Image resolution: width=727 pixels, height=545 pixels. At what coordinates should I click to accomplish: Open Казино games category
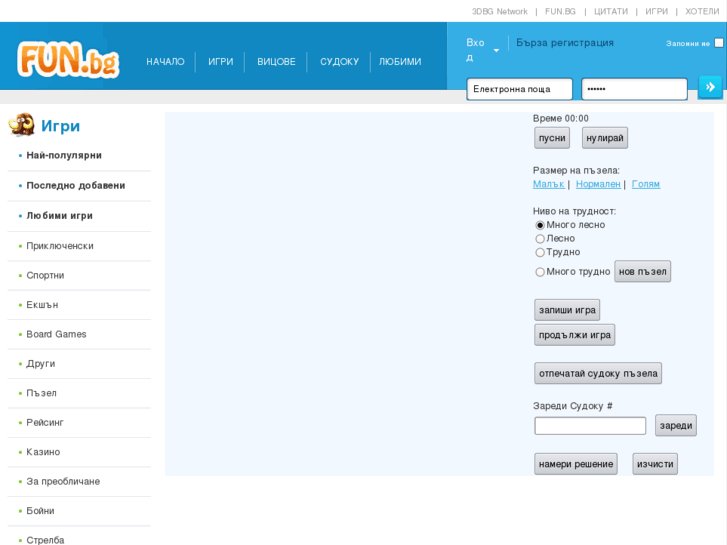click(43, 452)
